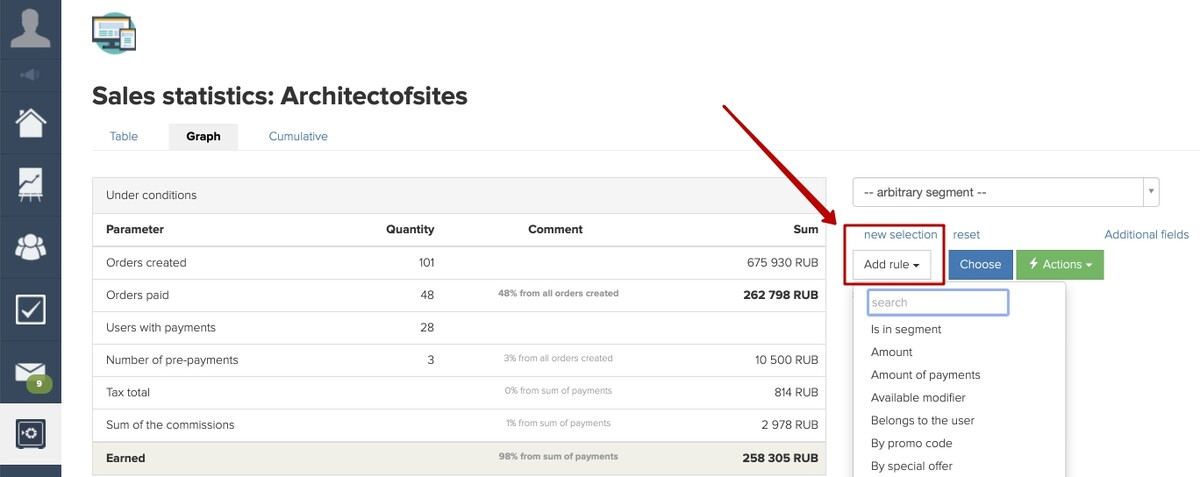Go to the home icon in sidebar
This screenshot has width=1200, height=477.
(30, 122)
